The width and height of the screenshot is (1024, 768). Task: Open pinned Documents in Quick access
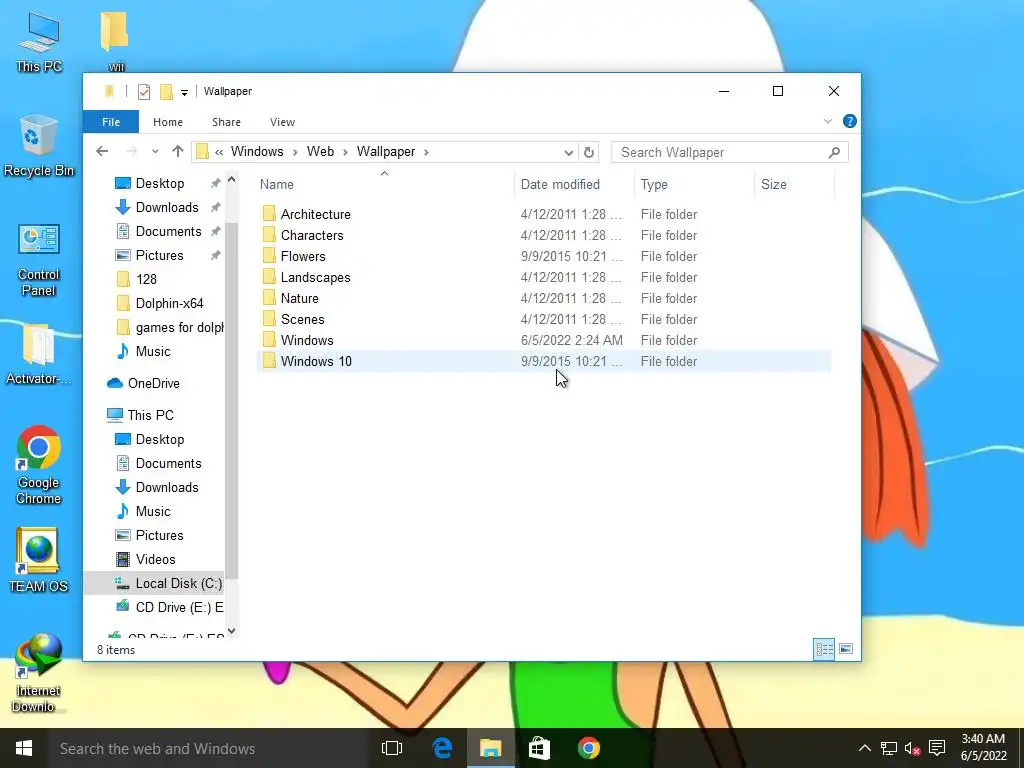168,232
